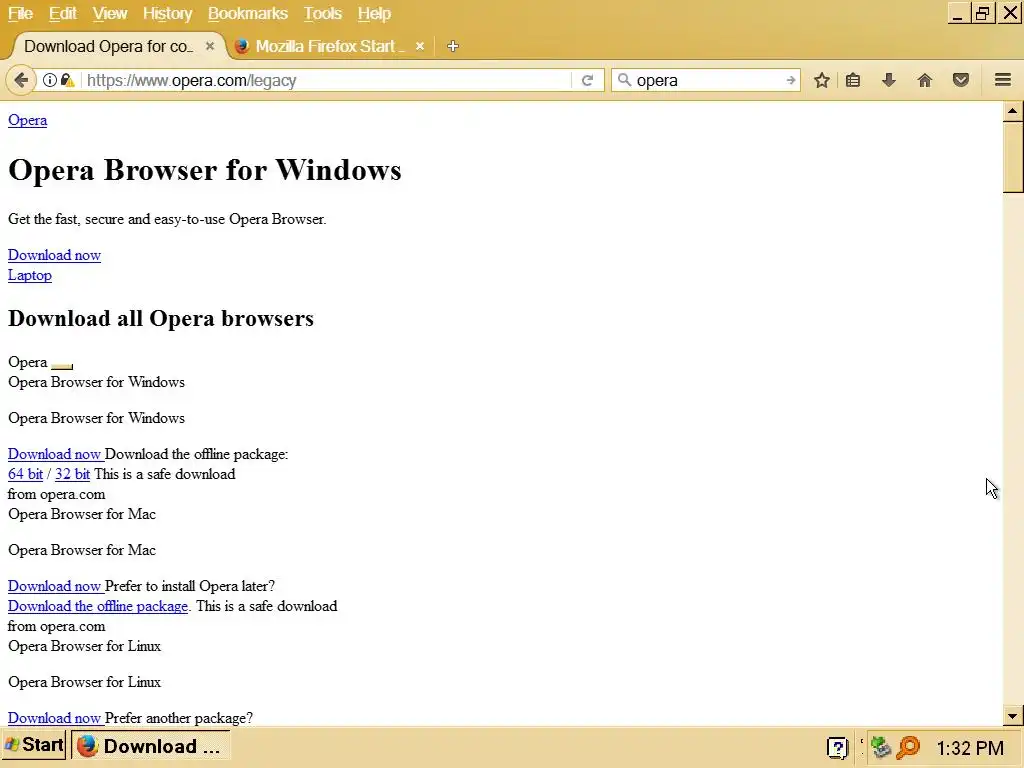Click the lock warning icon in address bar
The image size is (1024, 768).
[x=67, y=80]
